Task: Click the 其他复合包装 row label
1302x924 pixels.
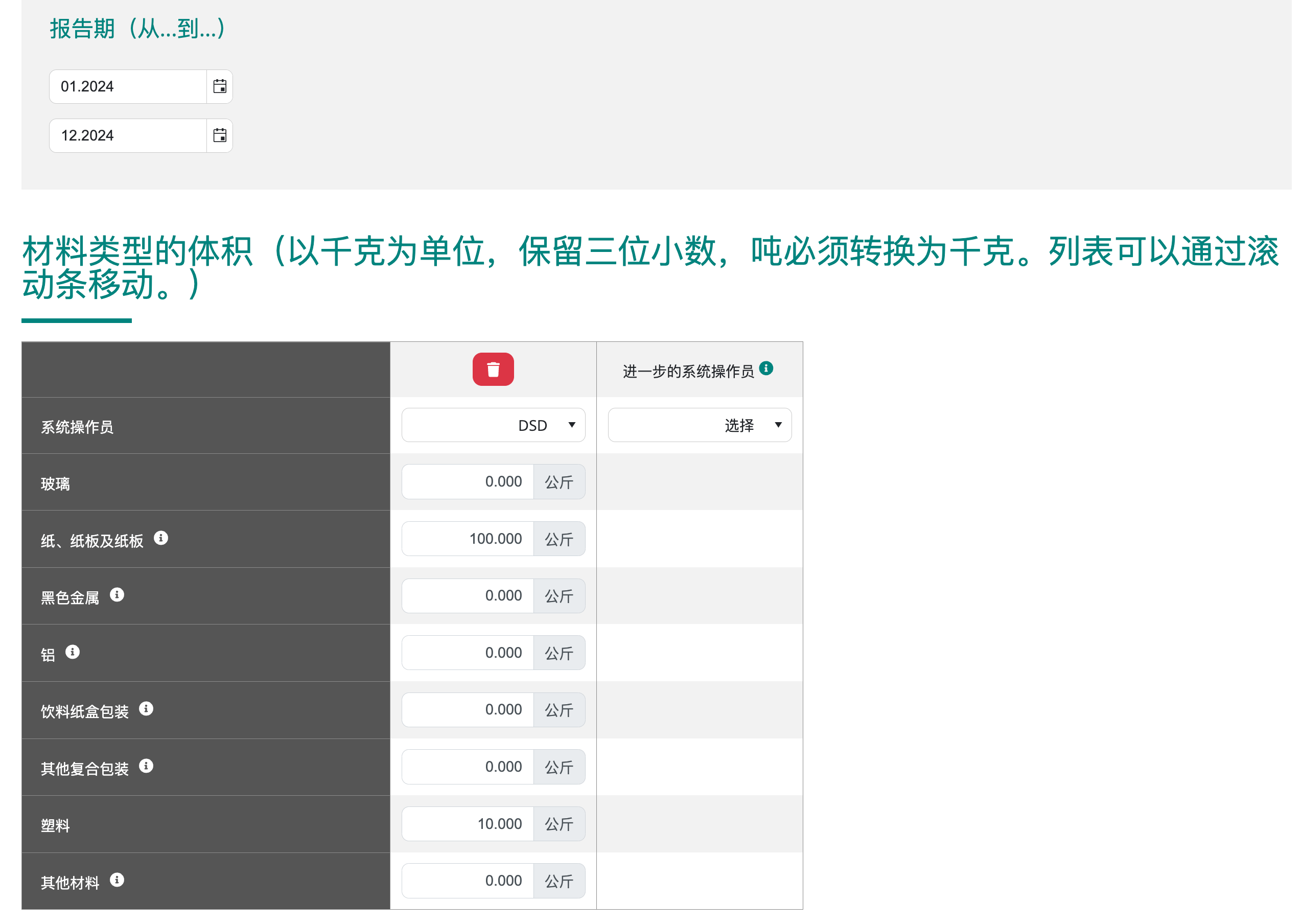Action: point(85,769)
